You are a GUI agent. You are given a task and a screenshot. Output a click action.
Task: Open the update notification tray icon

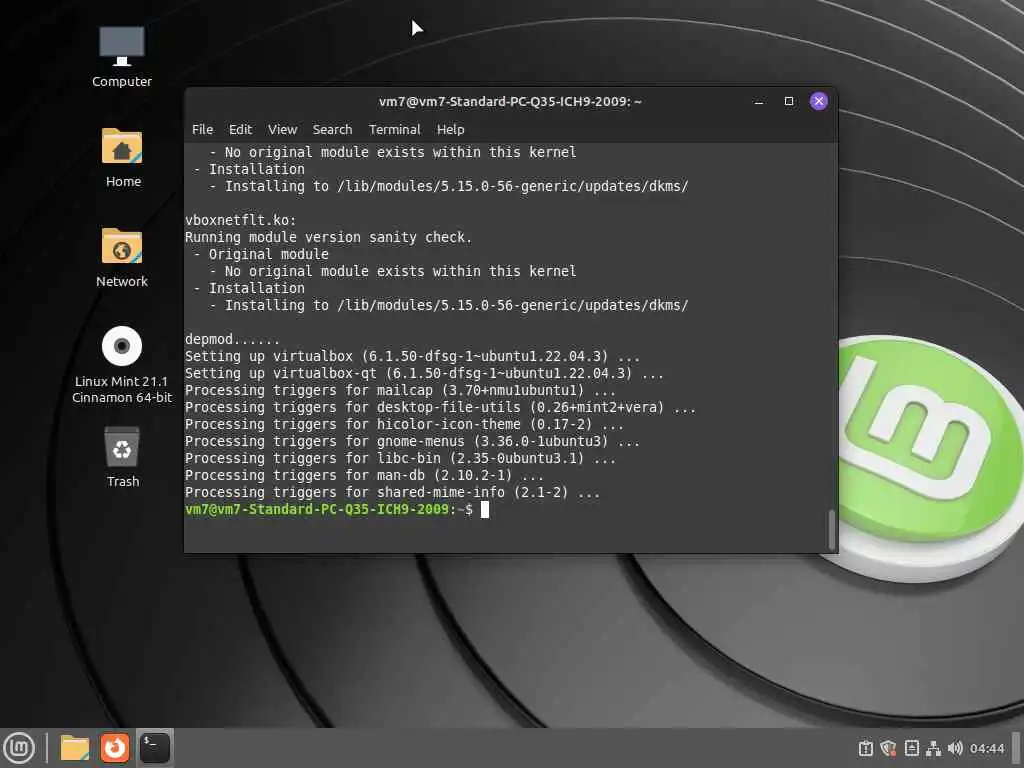866,748
